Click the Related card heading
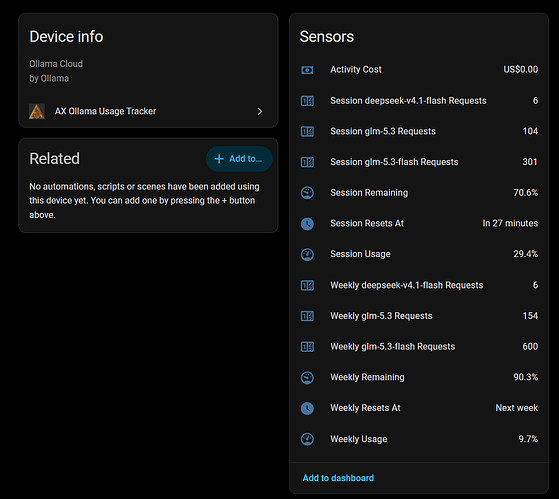Image resolution: width=559 pixels, height=499 pixels. coord(55,159)
